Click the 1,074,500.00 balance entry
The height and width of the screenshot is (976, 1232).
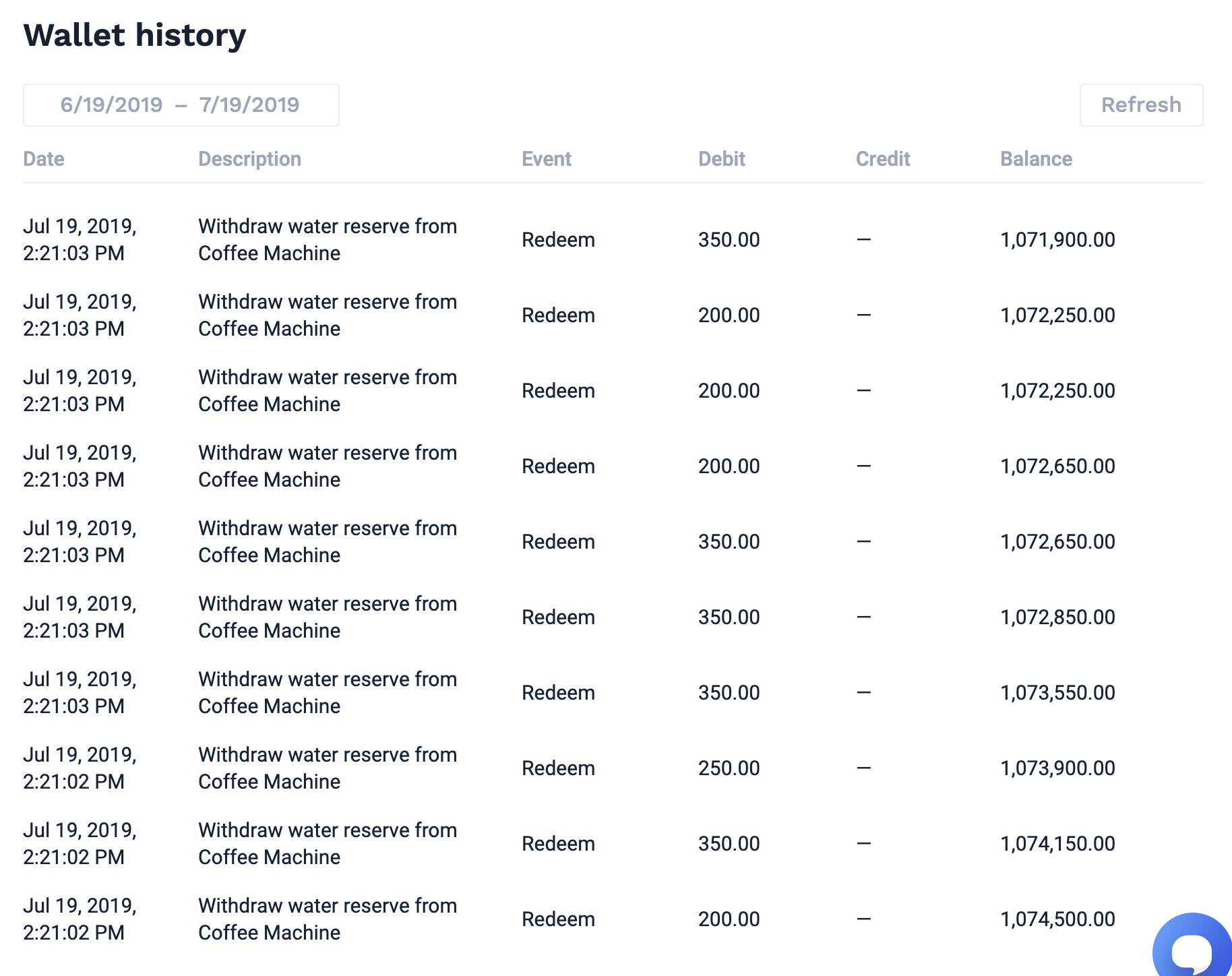tap(1057, 919)
